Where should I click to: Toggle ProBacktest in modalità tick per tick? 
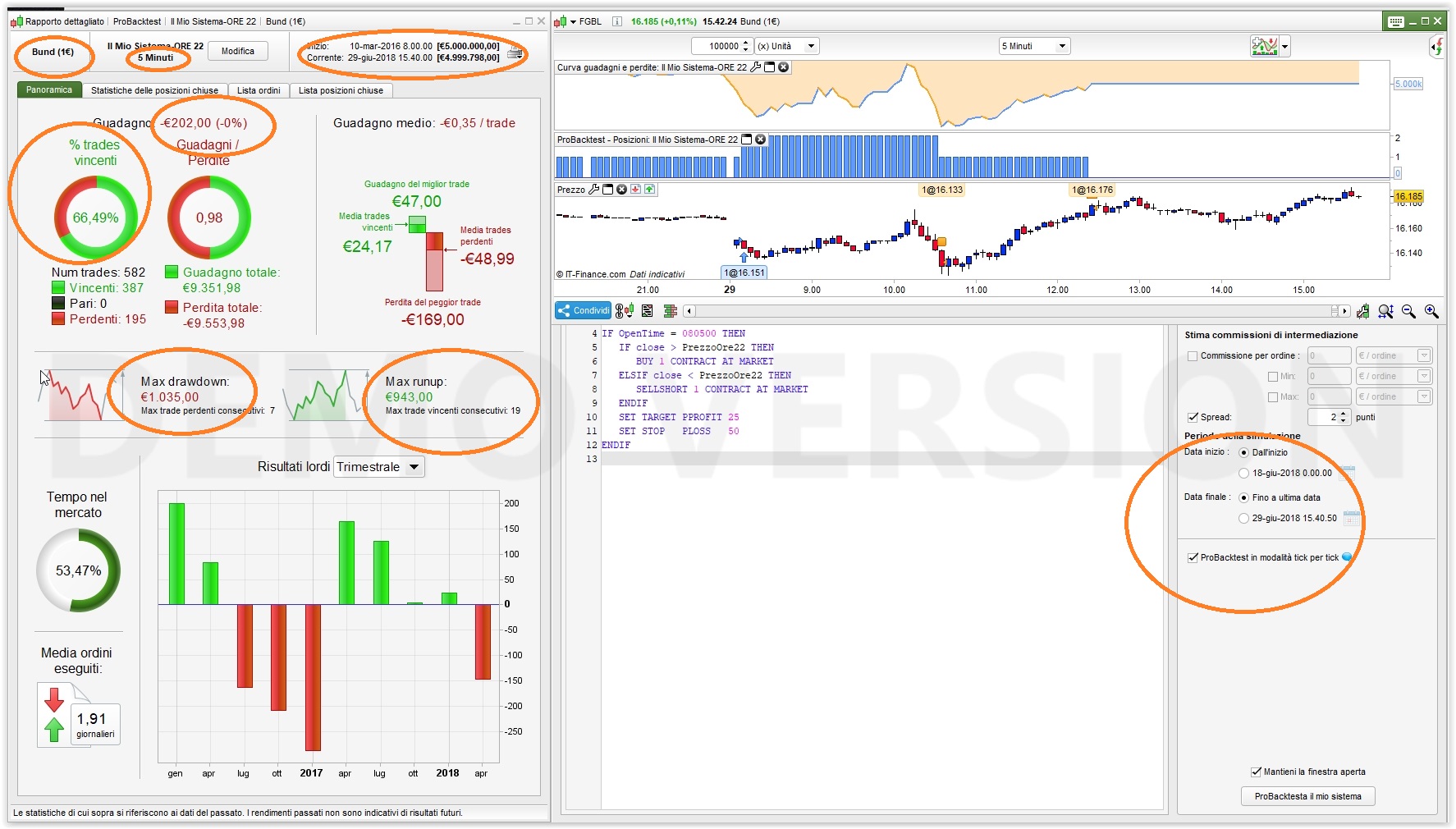(1193, 557)
